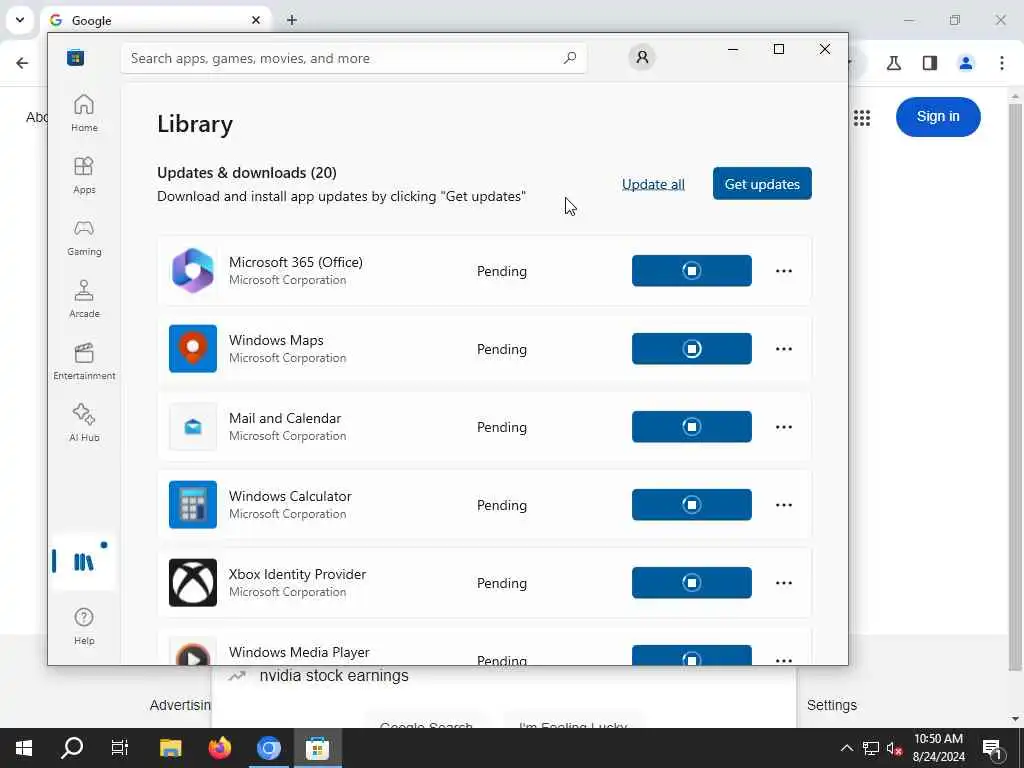The image size is (1024, 768).
Task: Open the Gaming section
Action: point(84,237)
